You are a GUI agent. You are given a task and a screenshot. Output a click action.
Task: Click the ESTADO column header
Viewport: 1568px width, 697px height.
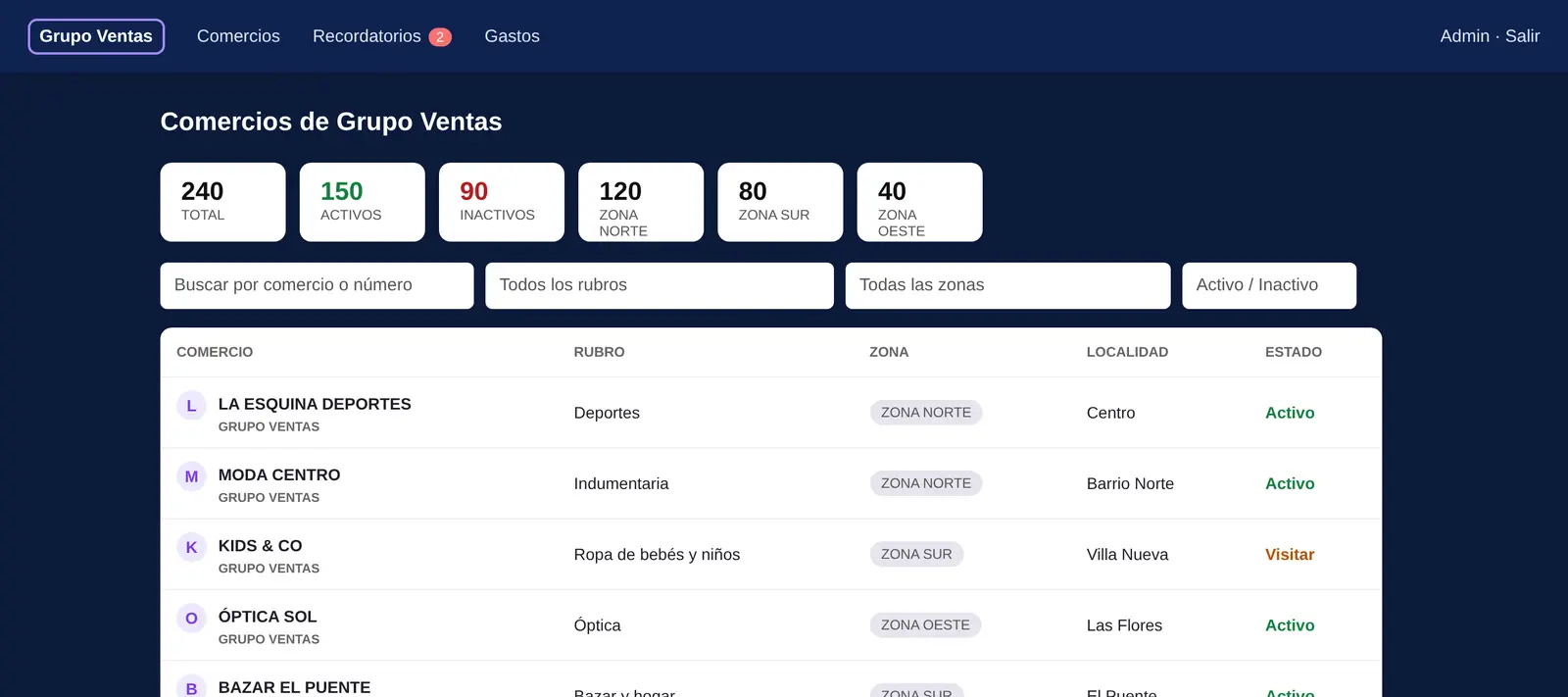1293,352
